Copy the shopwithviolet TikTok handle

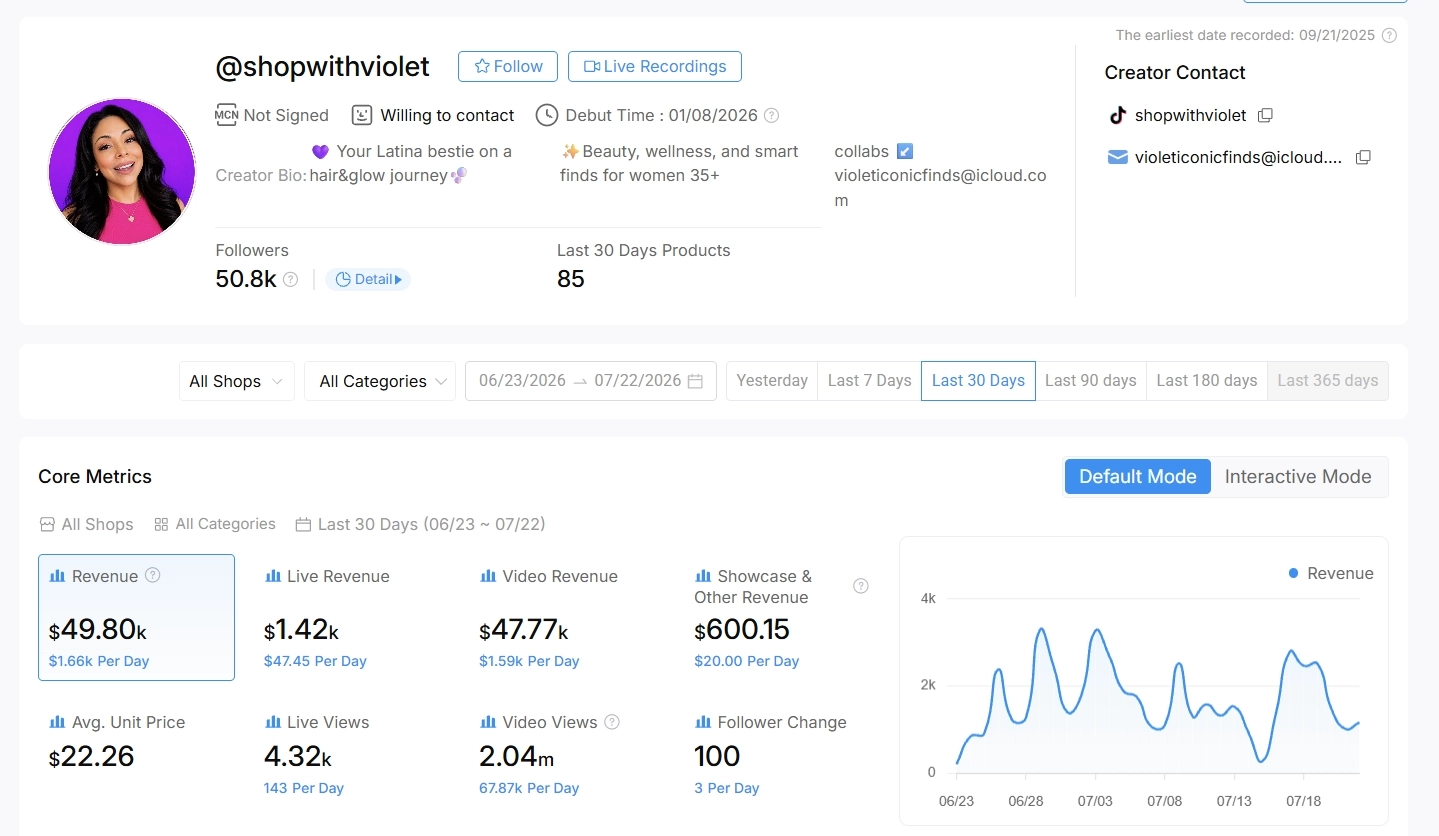click(1265, 115)
